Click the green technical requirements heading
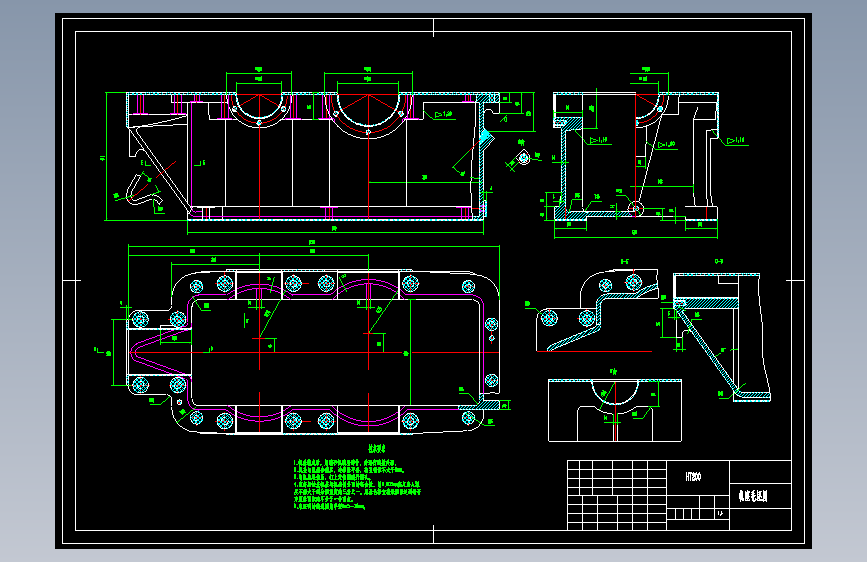Image resolution: width=867 pixels, height=562 pixels. (x=377, y=449)
